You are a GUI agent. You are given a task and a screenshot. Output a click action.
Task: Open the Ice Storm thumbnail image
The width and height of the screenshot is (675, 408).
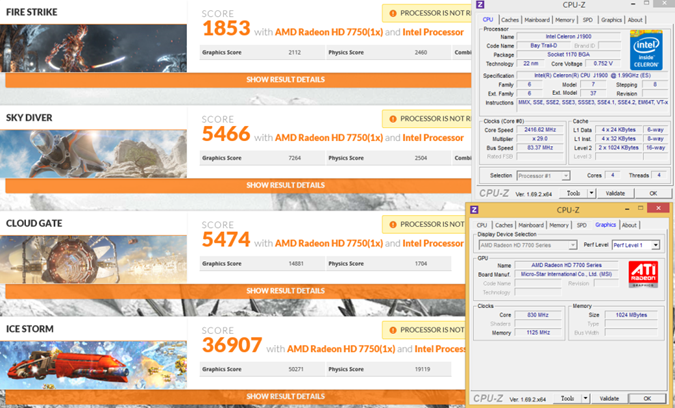93,365
